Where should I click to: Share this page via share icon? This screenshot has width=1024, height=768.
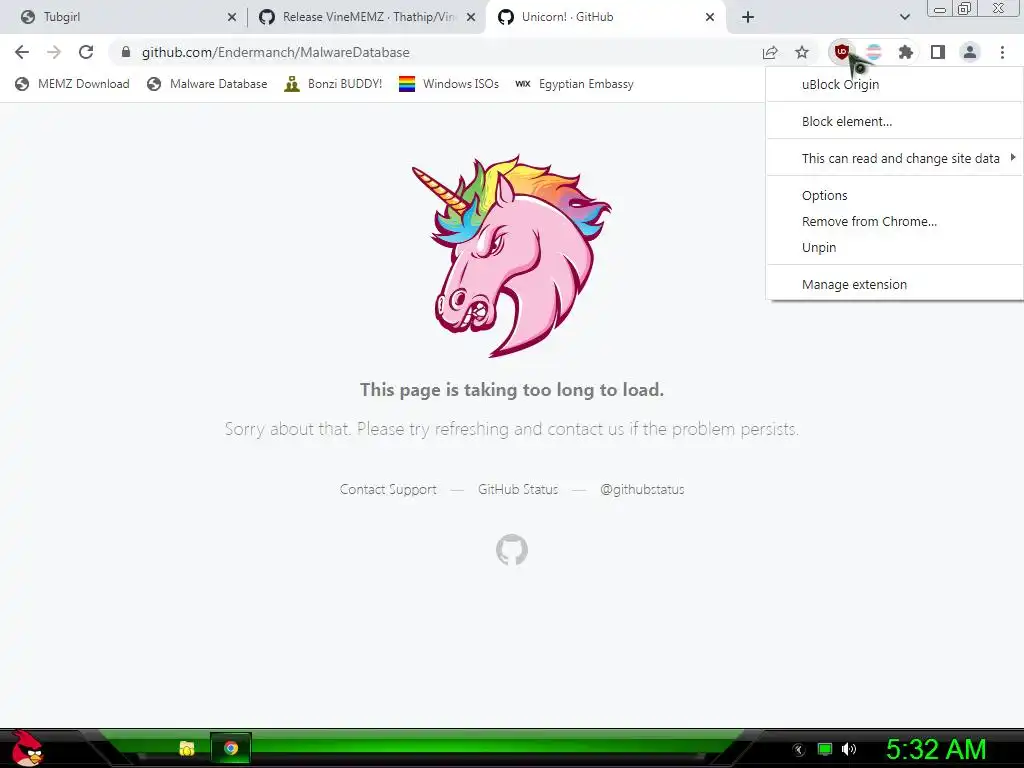click(770, 52)
